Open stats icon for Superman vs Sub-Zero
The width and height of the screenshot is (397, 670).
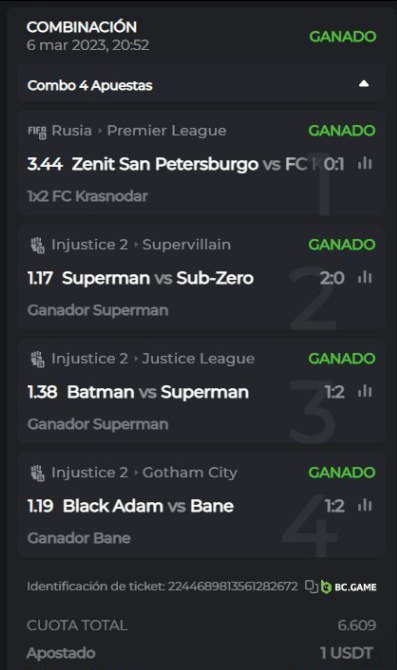tap(365, 277)
